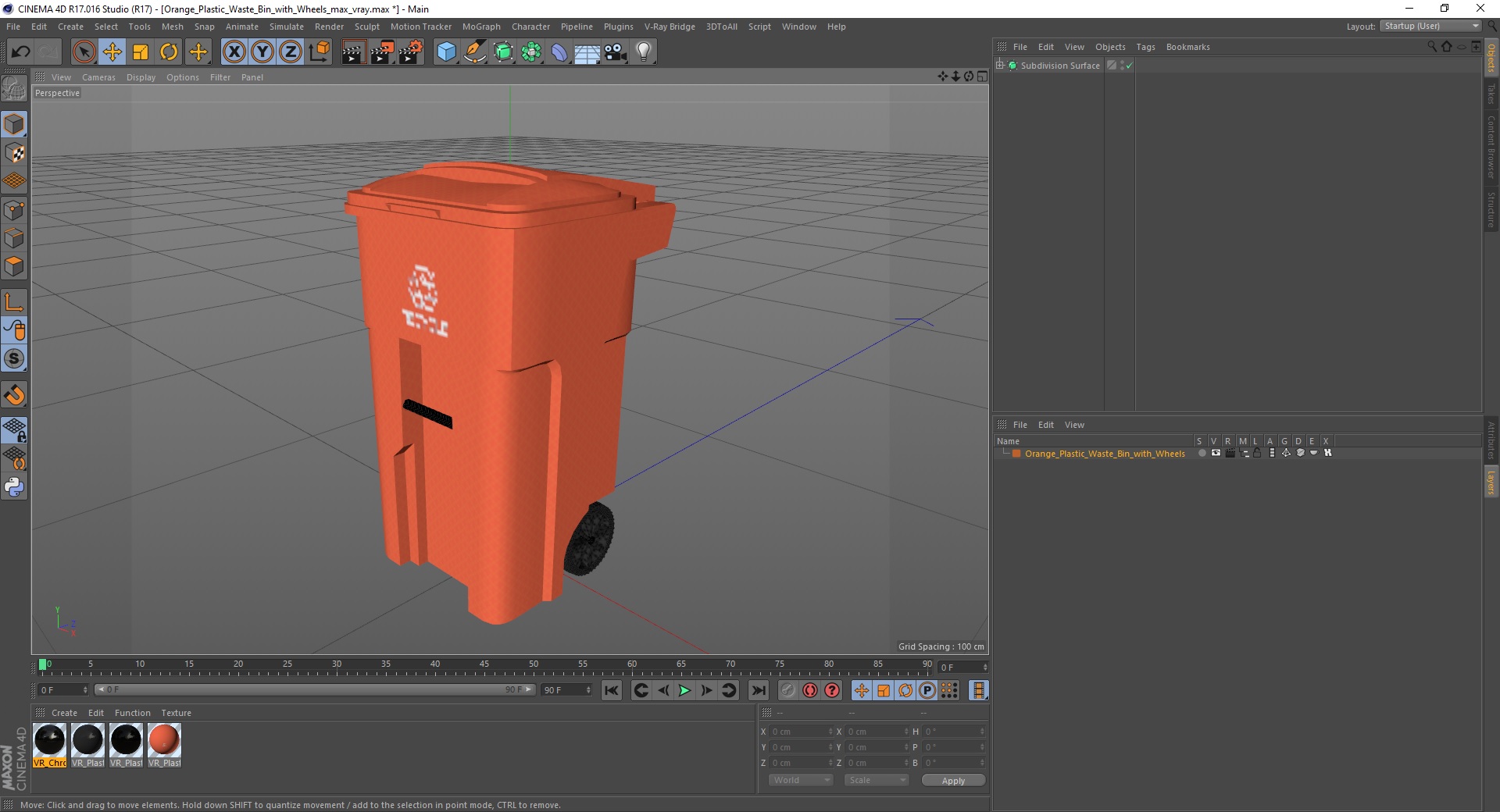Switch coordinate system icon
Viewport: 1500px width, 812px height.
click(319, 52)
